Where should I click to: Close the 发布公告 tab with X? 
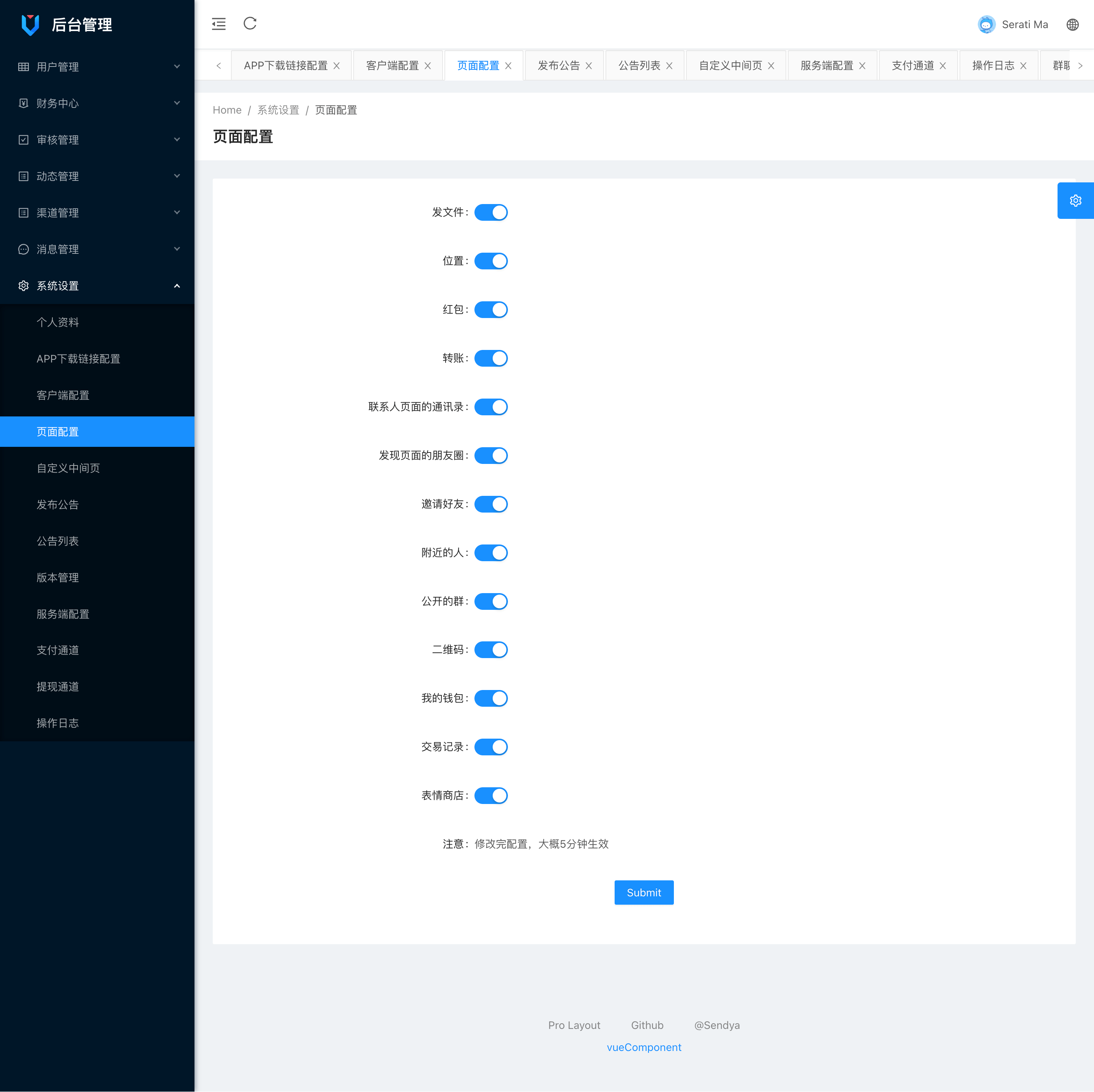click(x=589, y=66)
